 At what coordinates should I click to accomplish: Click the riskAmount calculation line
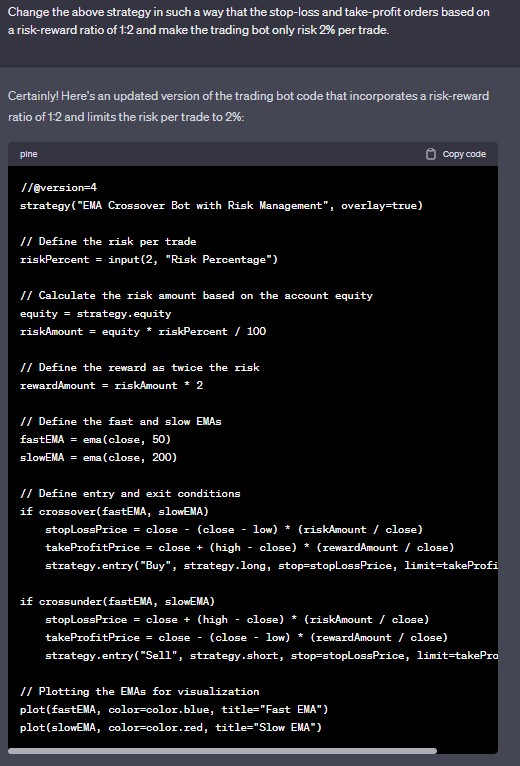pos(143,332)
